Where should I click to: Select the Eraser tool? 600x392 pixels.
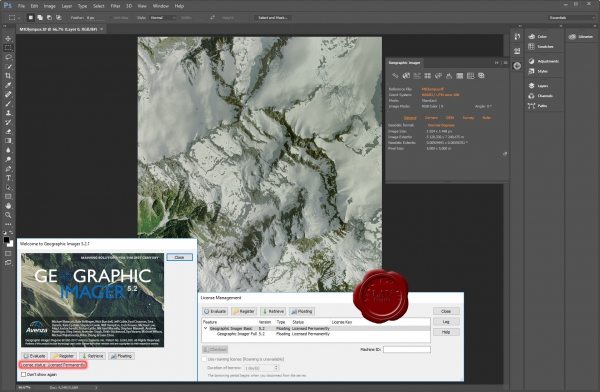point(8,132)
